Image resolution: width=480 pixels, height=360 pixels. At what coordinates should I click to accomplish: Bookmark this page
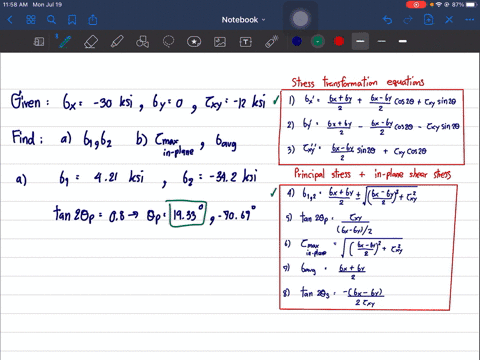tap(72, 20)
